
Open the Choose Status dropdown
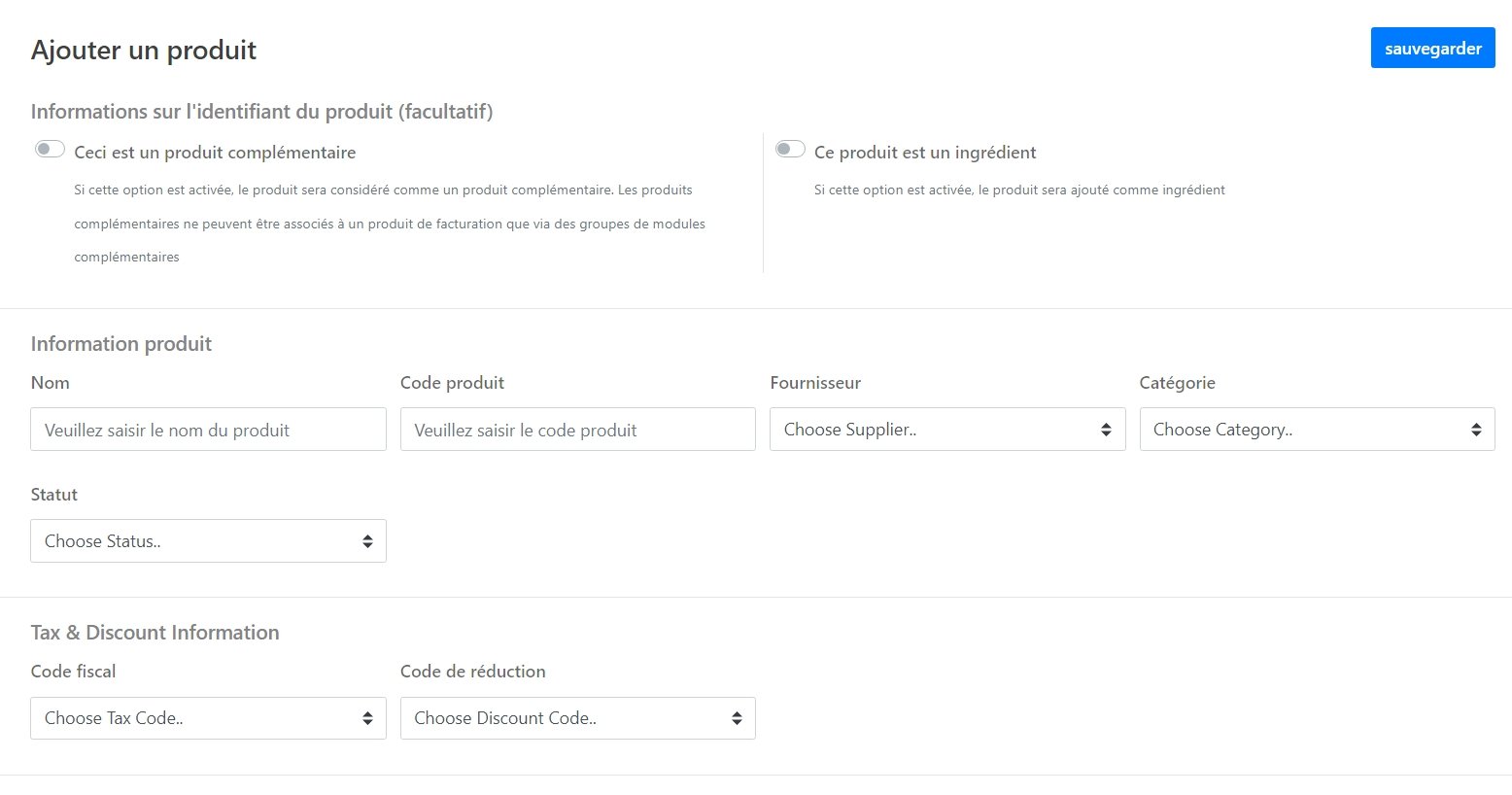point(208,541)
